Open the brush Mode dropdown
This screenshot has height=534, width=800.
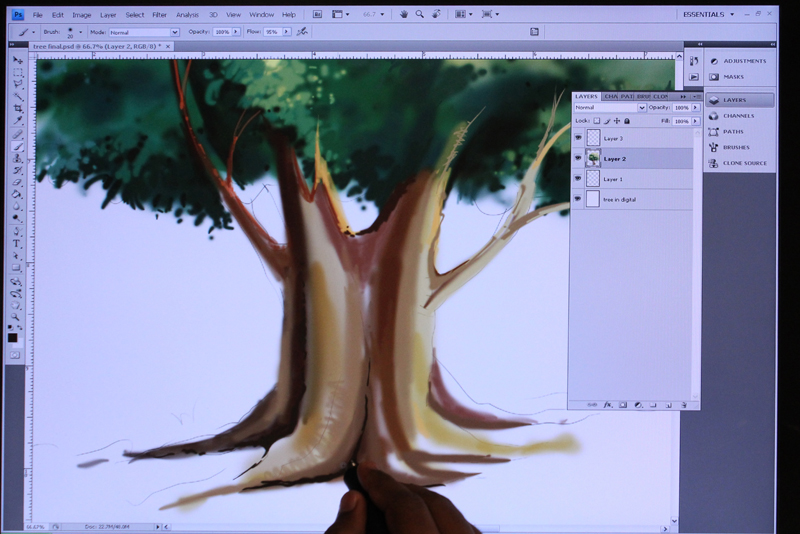[144, 32]
